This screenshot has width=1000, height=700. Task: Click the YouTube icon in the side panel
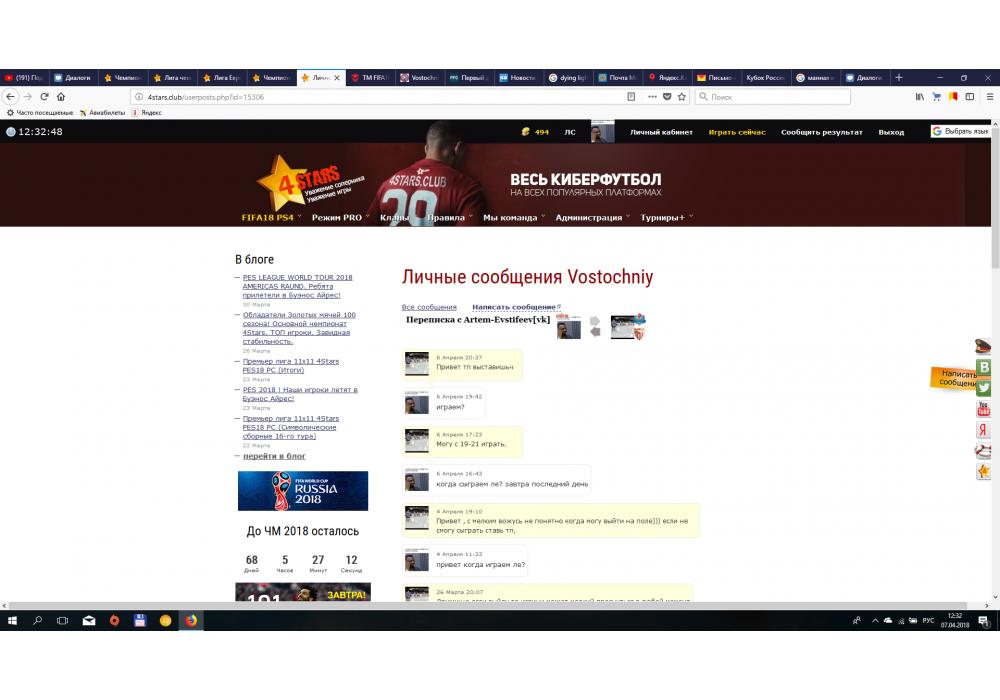[984, 409]
